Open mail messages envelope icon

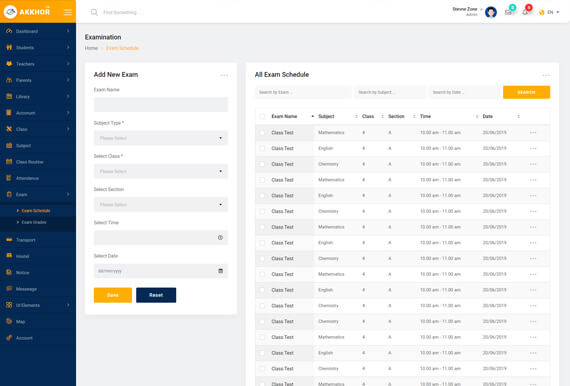508,12
